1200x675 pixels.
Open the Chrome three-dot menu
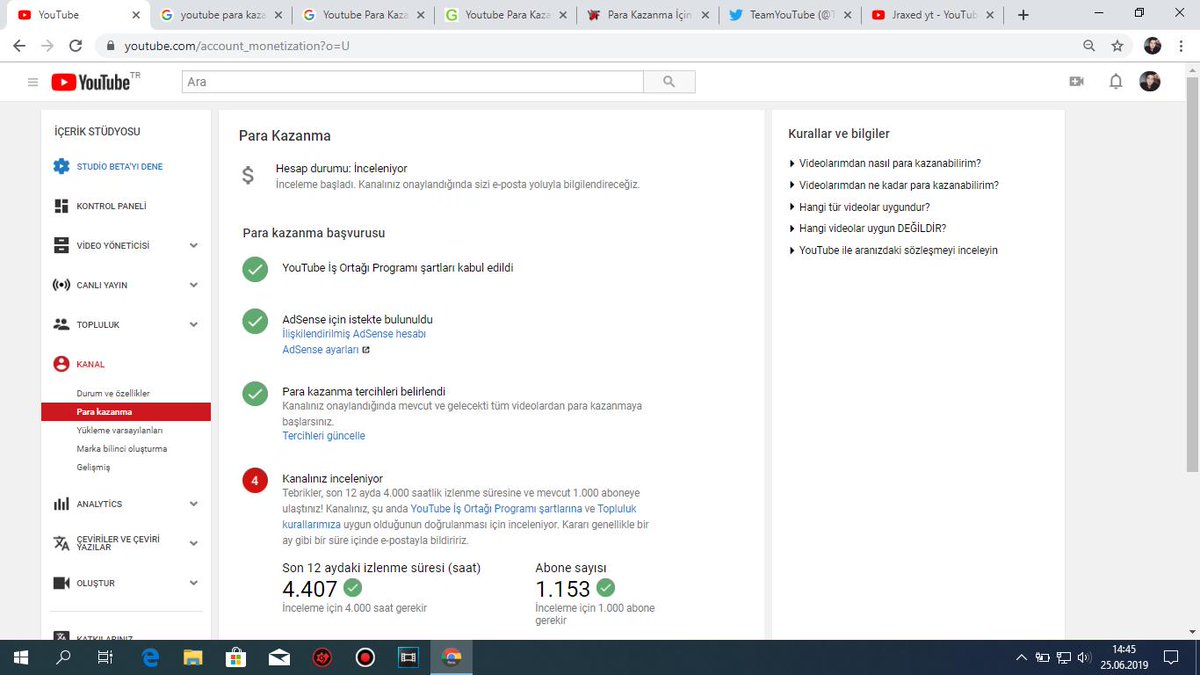point(1181,46)
